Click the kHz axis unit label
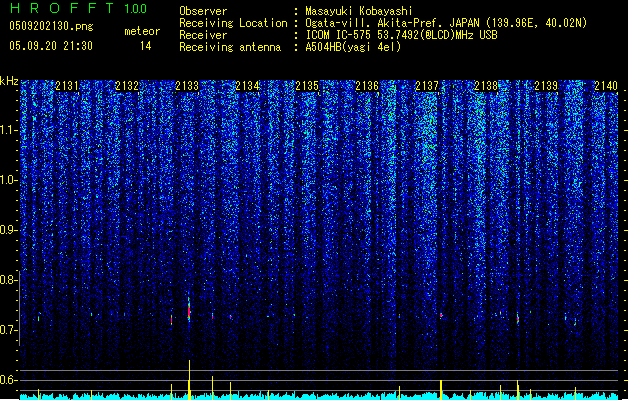 point(9,81)
